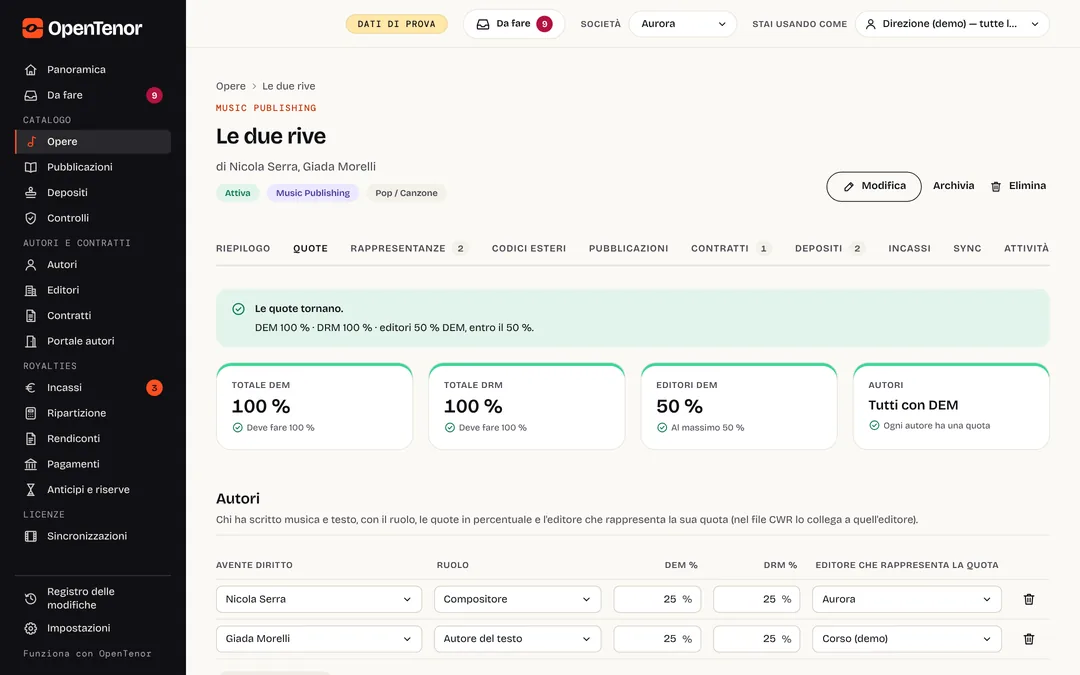1080x675 pixels.
Task: Open the Attività tab
Action: click(x=1026, y=249)
